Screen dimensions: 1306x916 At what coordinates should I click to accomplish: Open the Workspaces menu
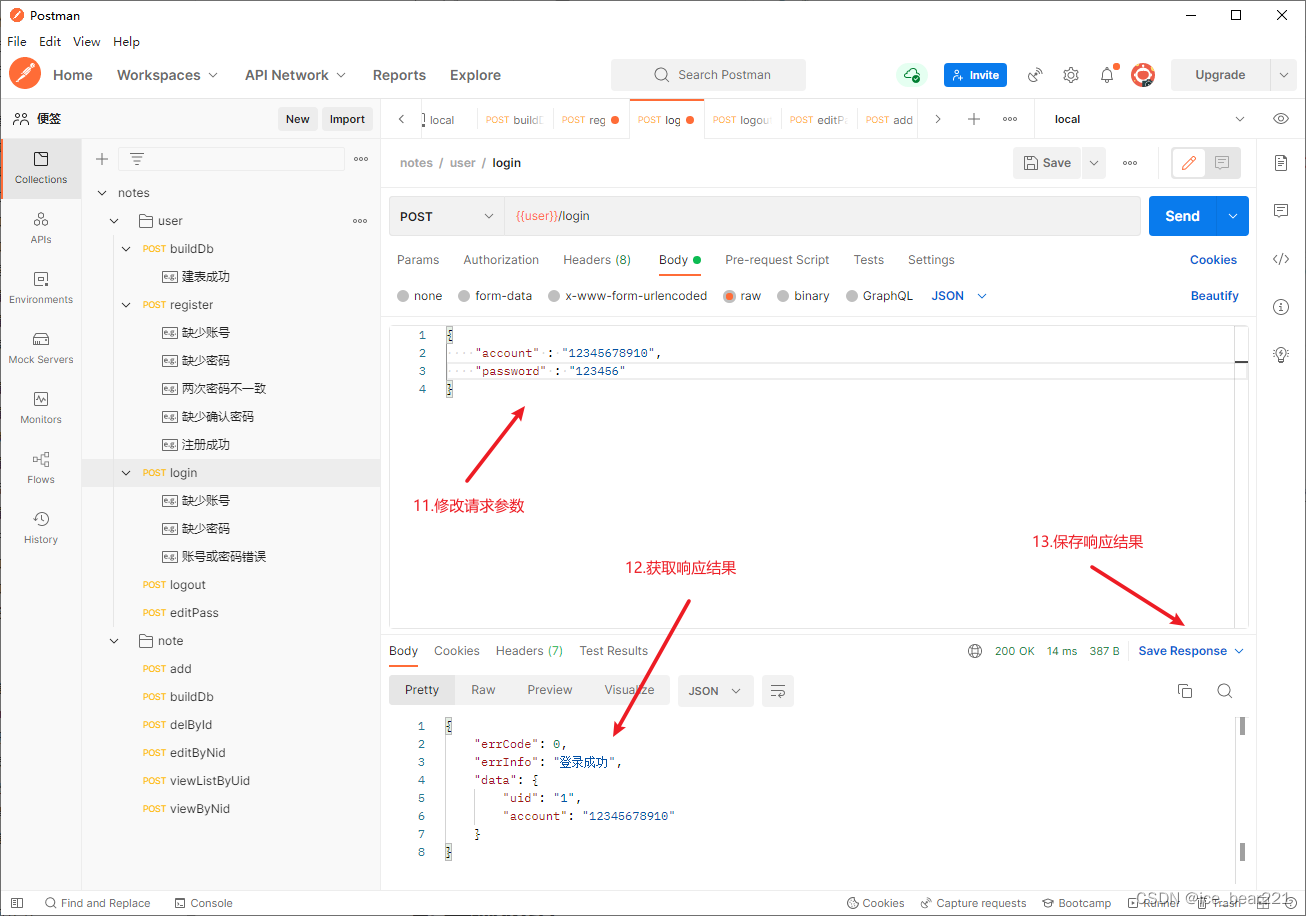tap(167, 75)
